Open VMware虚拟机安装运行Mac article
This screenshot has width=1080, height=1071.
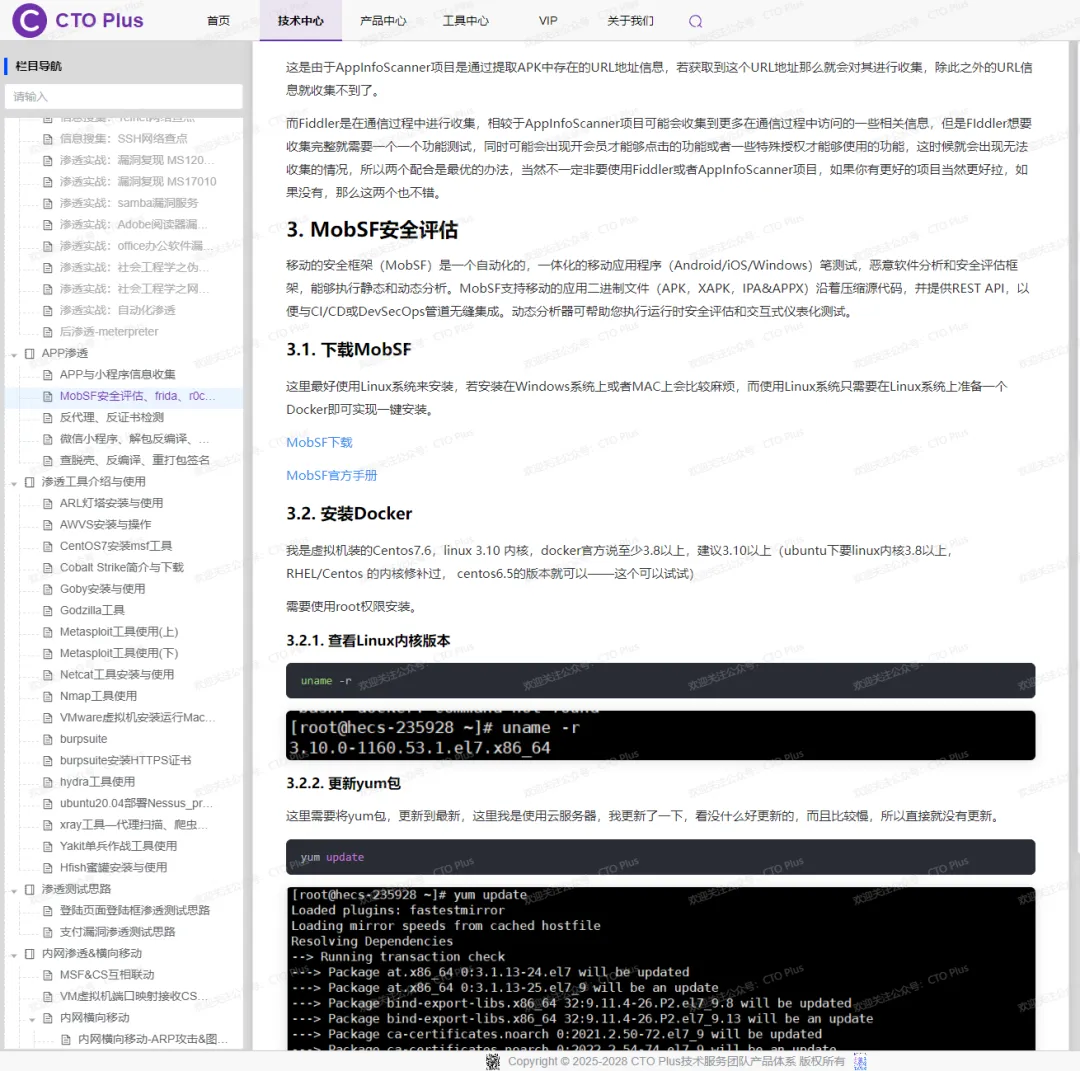click(137, 717)
